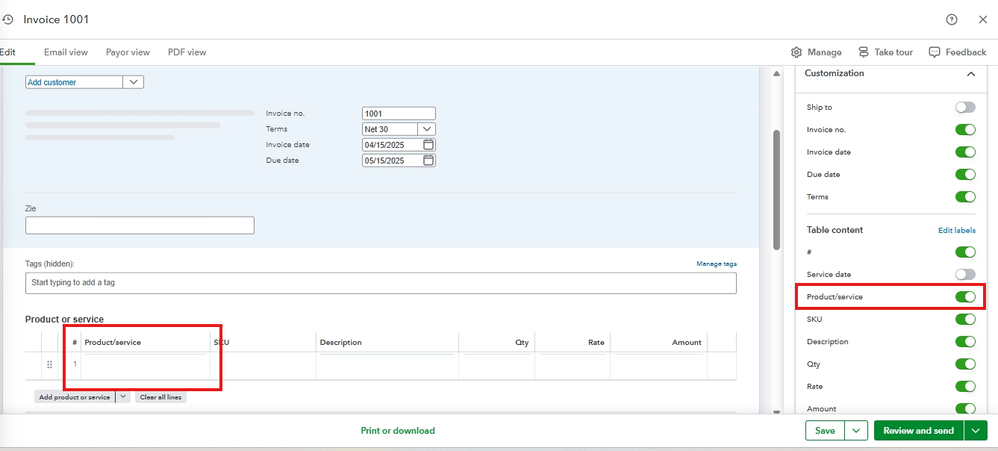Click the Save button
This screenshot has height=451, width=998.
825,431
